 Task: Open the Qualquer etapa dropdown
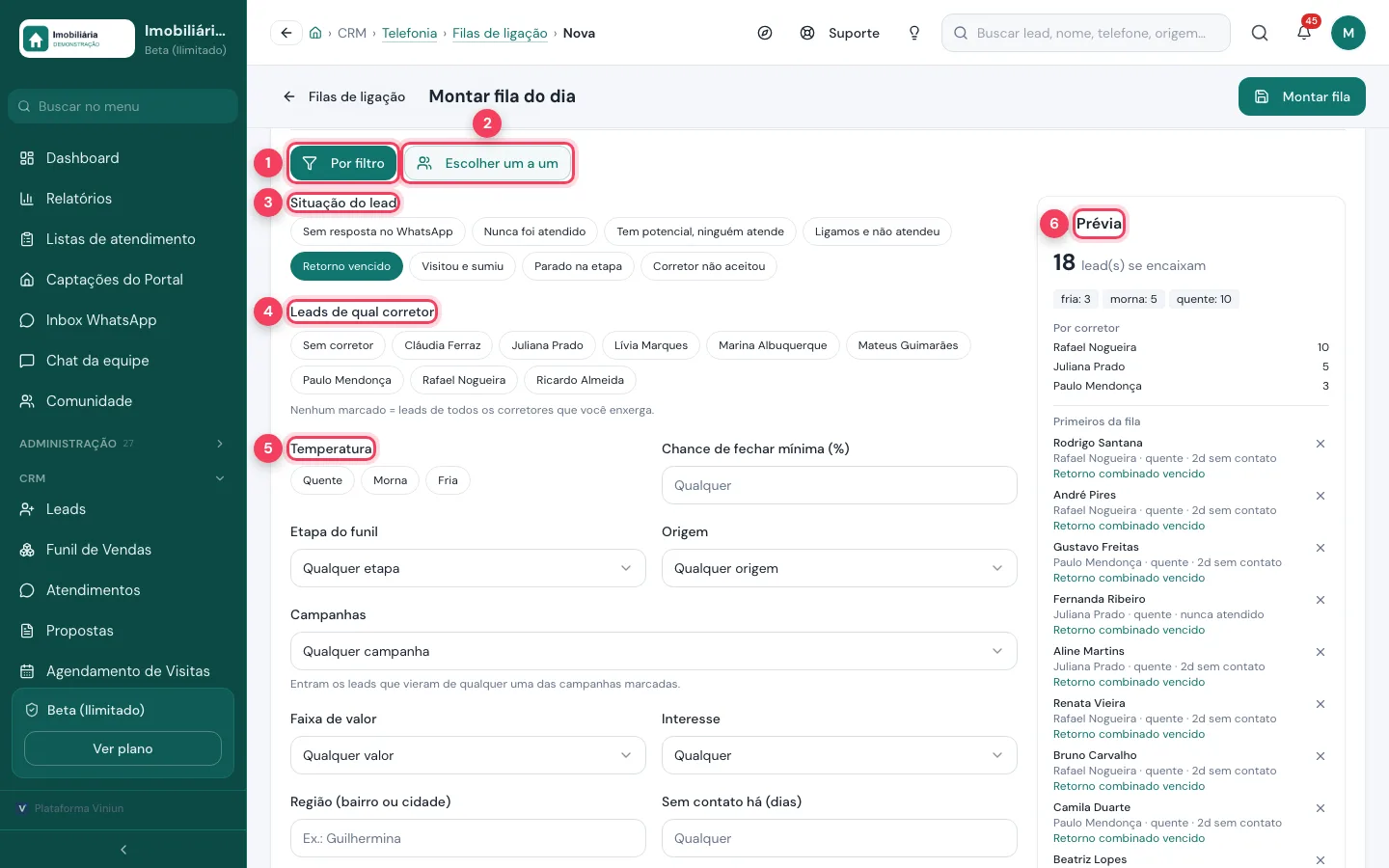point(468,568)
